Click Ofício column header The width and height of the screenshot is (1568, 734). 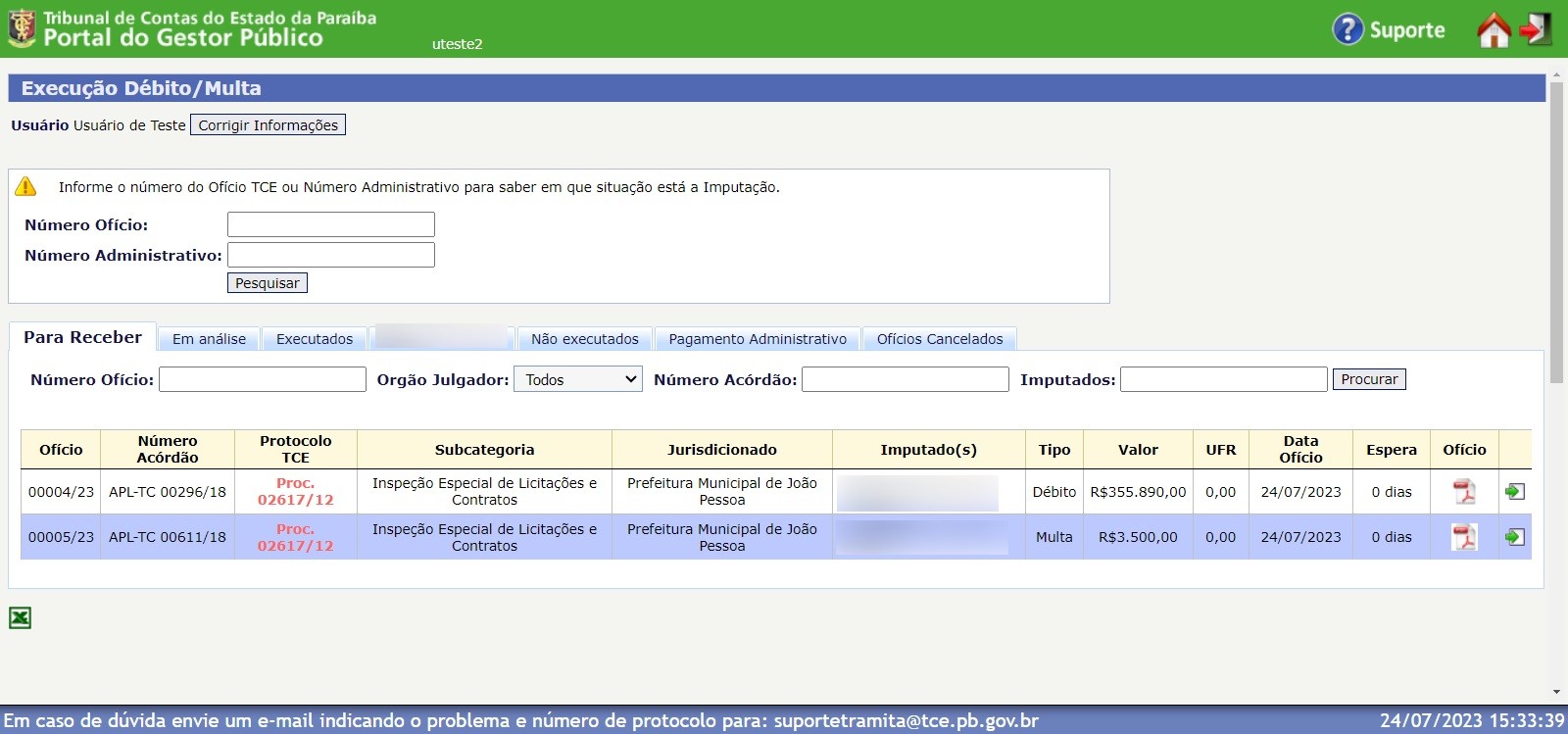point(61,450)
